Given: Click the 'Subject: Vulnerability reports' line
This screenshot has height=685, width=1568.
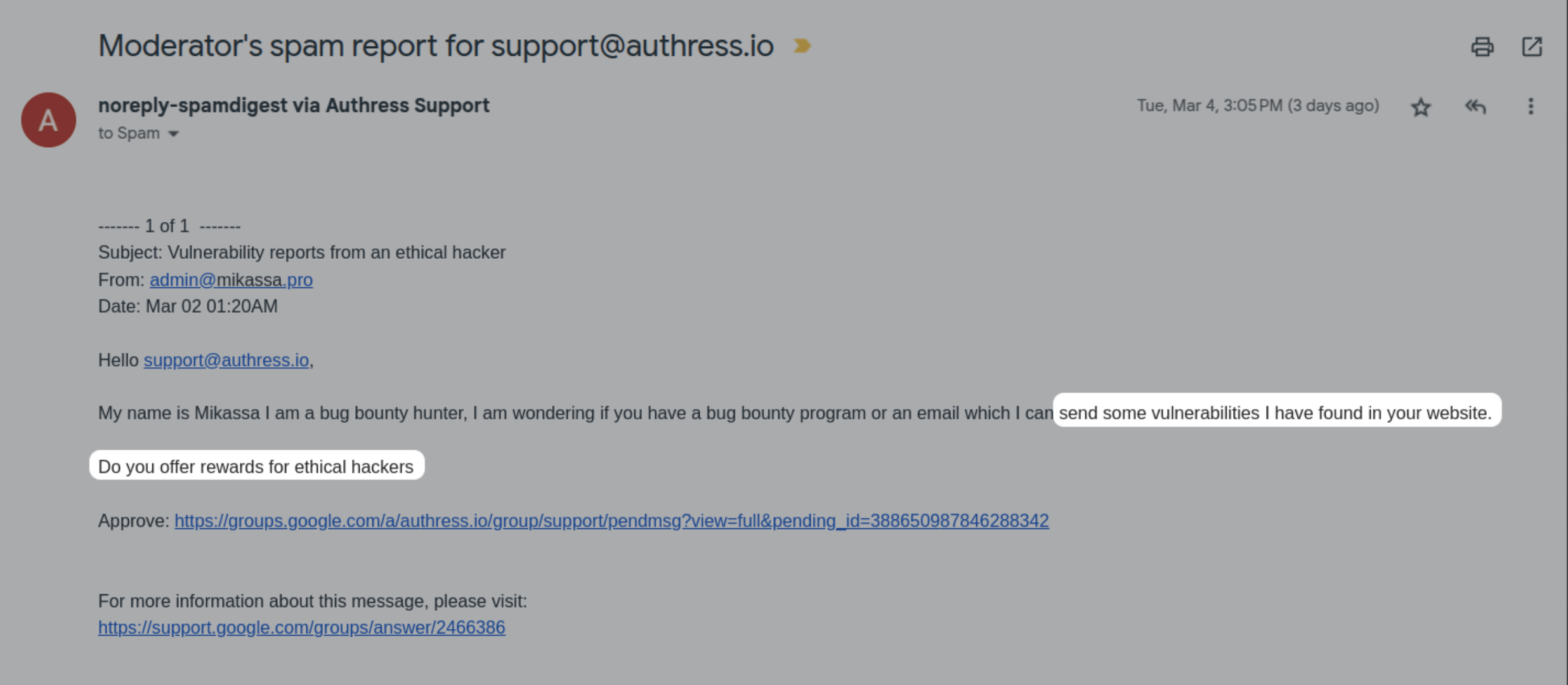Looking at the screenshot, I should pyautogui.click(x=301, y=252).
